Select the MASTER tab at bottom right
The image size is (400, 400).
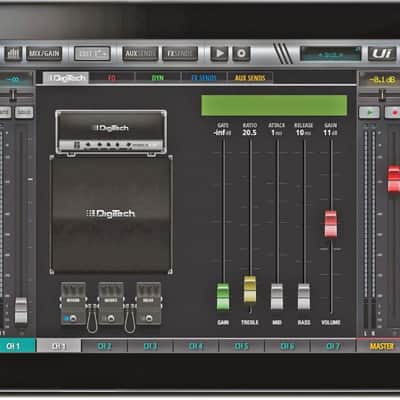click(379, 346)
